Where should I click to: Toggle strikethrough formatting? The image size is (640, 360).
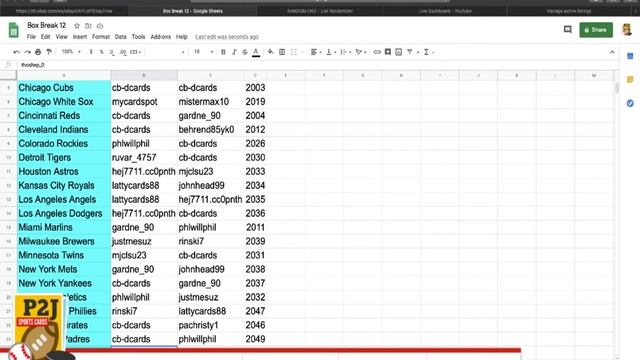(x=245, y=52)
